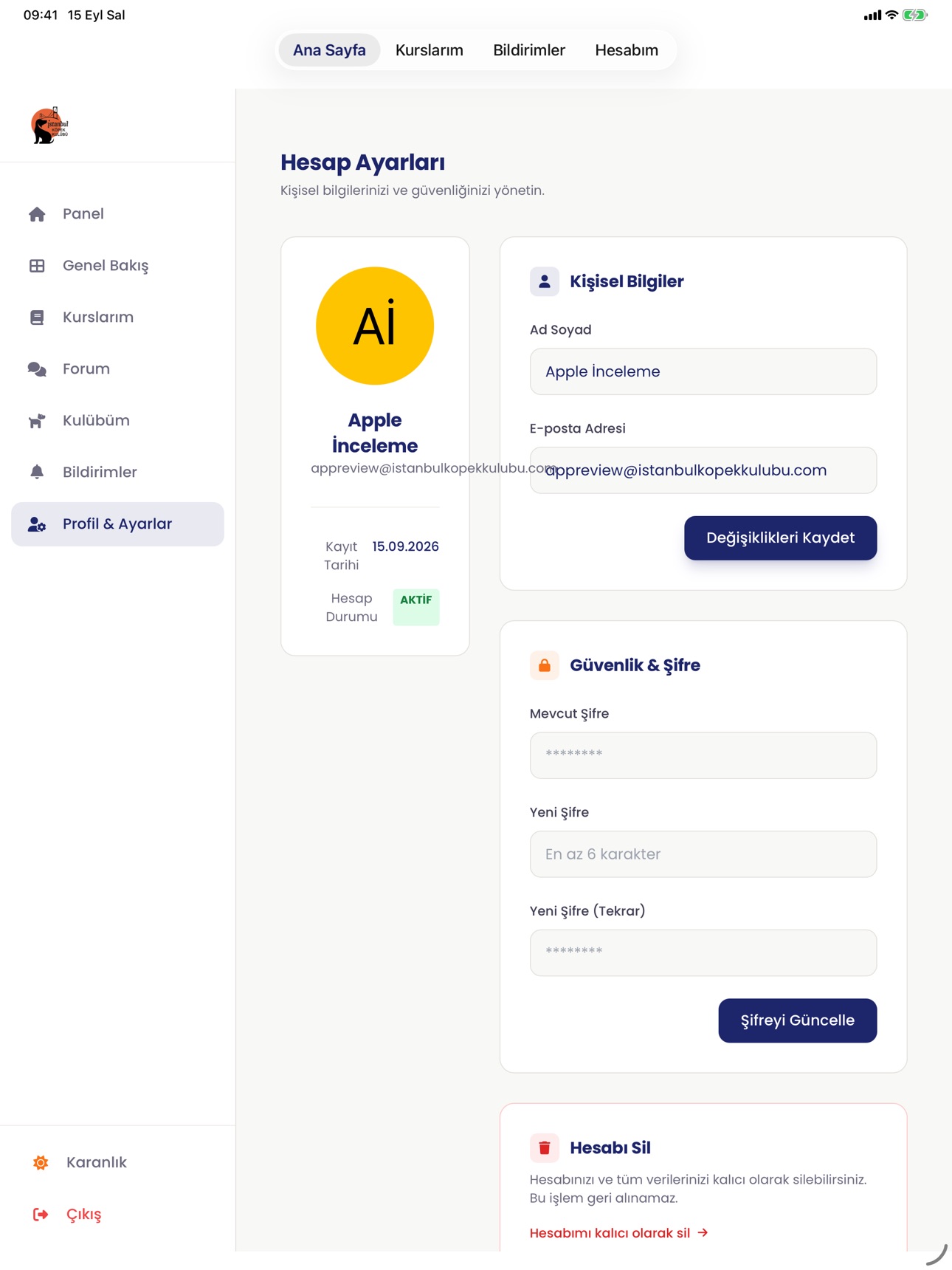Click the Yeni Şifre field

[x=703, y=854]
